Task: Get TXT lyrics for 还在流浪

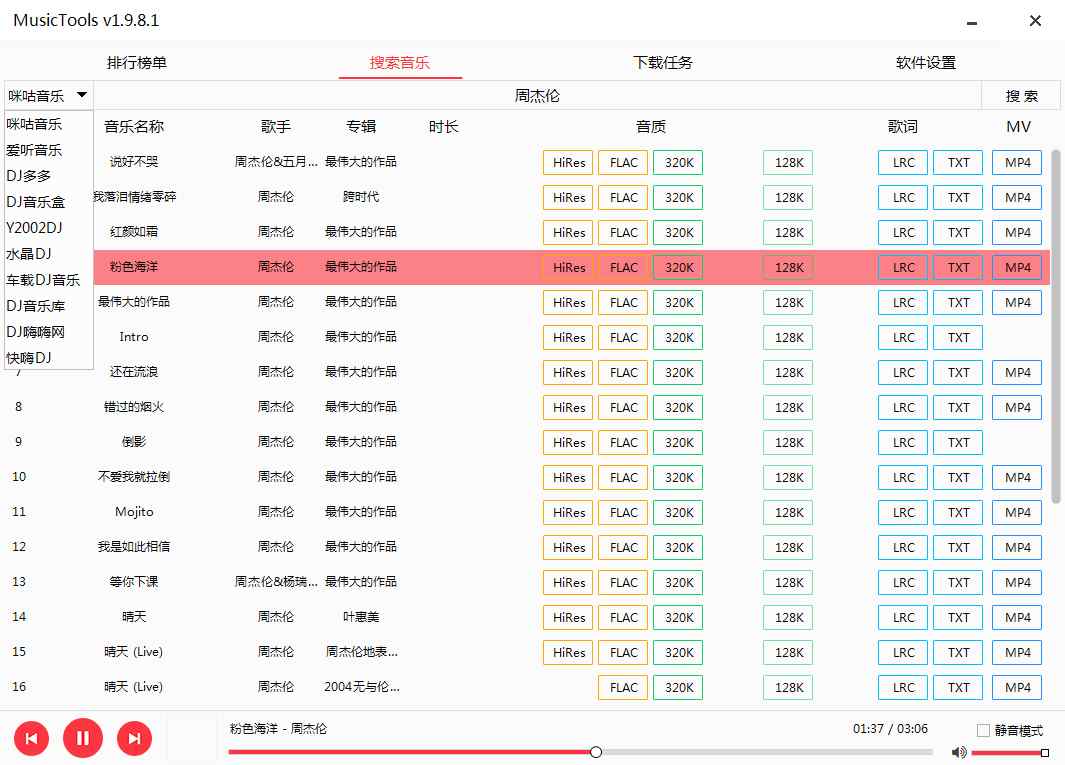Action: click(958, 372)
